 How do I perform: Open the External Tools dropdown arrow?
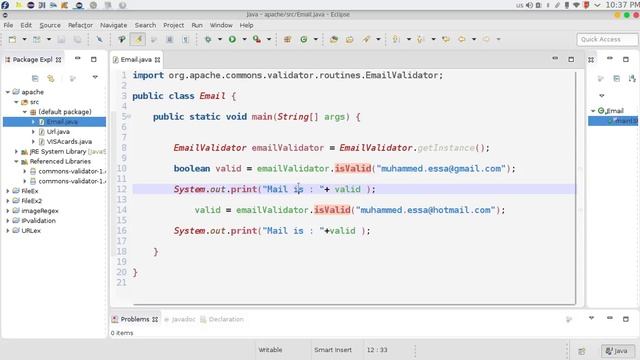(x=269, y=40)
